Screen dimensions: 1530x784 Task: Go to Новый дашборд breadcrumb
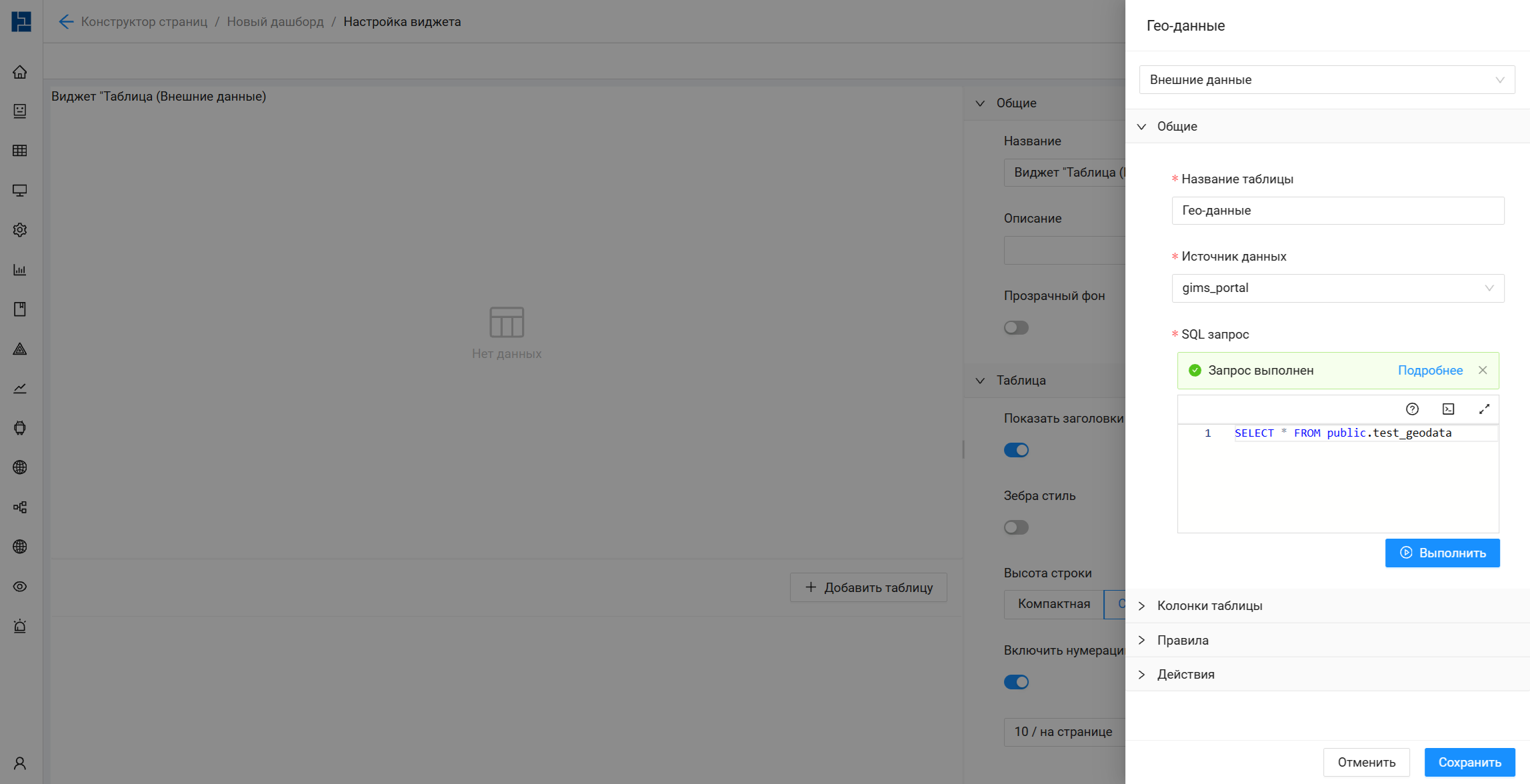click(275, 22)
